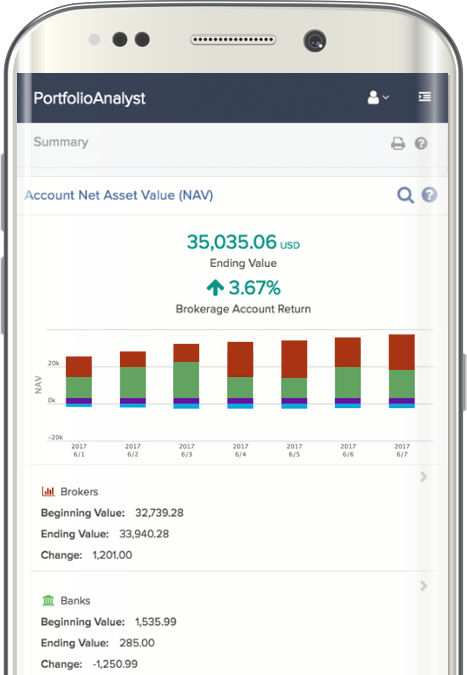The image size is (467, 675).
Task: Click the Banks building icon
Action: coord(48,601)
